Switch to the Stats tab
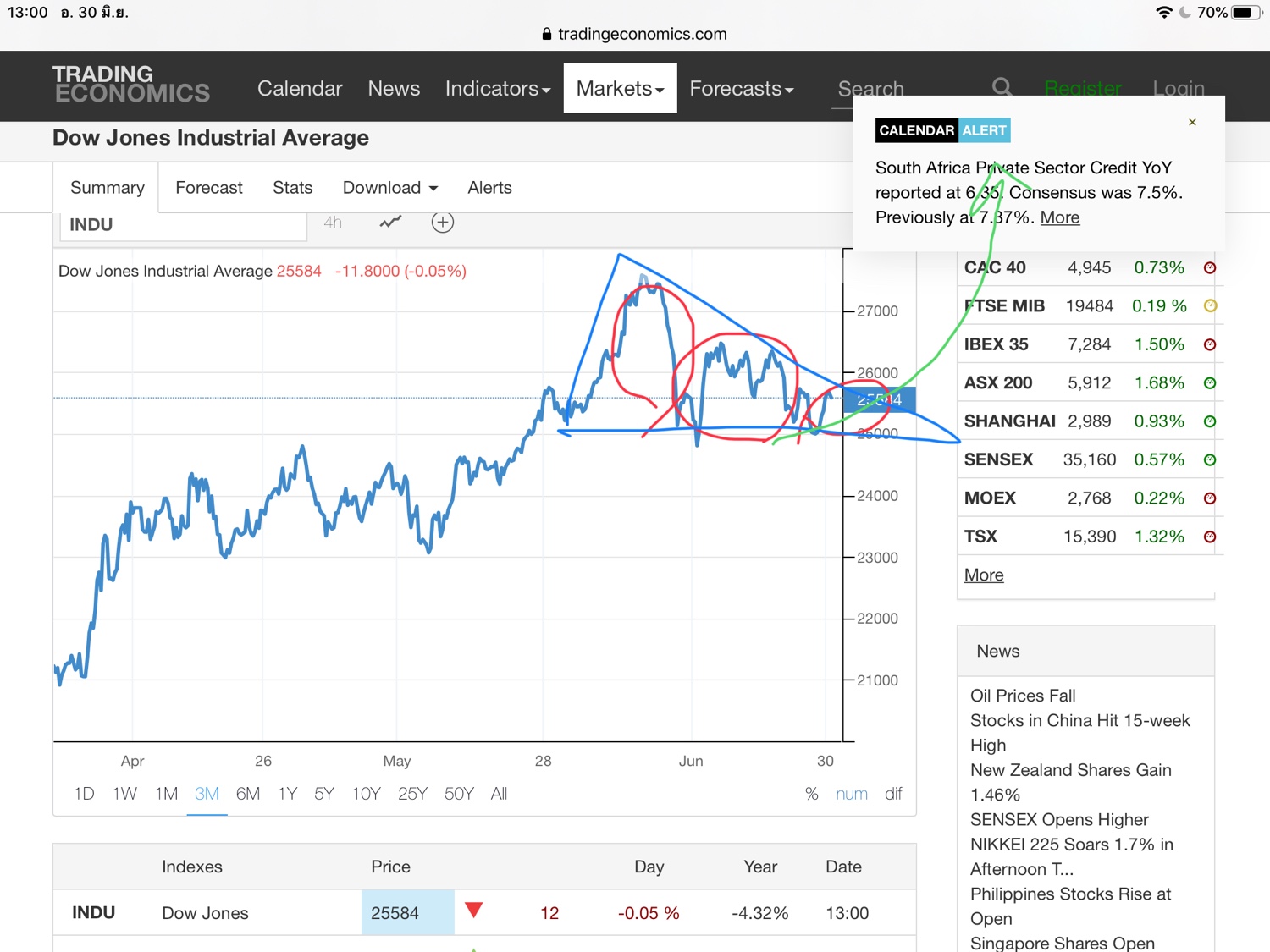1270x952 pixels. [x=293, y=188]
